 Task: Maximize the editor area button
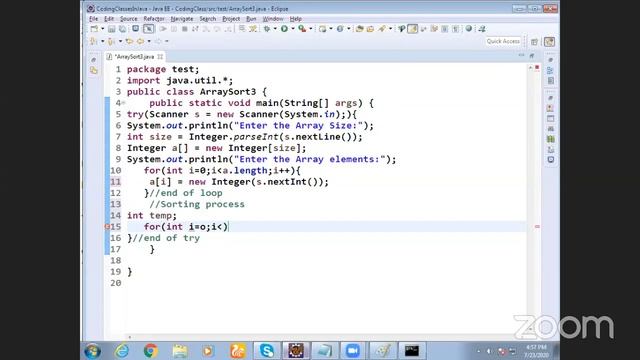(x=532, y=56)
